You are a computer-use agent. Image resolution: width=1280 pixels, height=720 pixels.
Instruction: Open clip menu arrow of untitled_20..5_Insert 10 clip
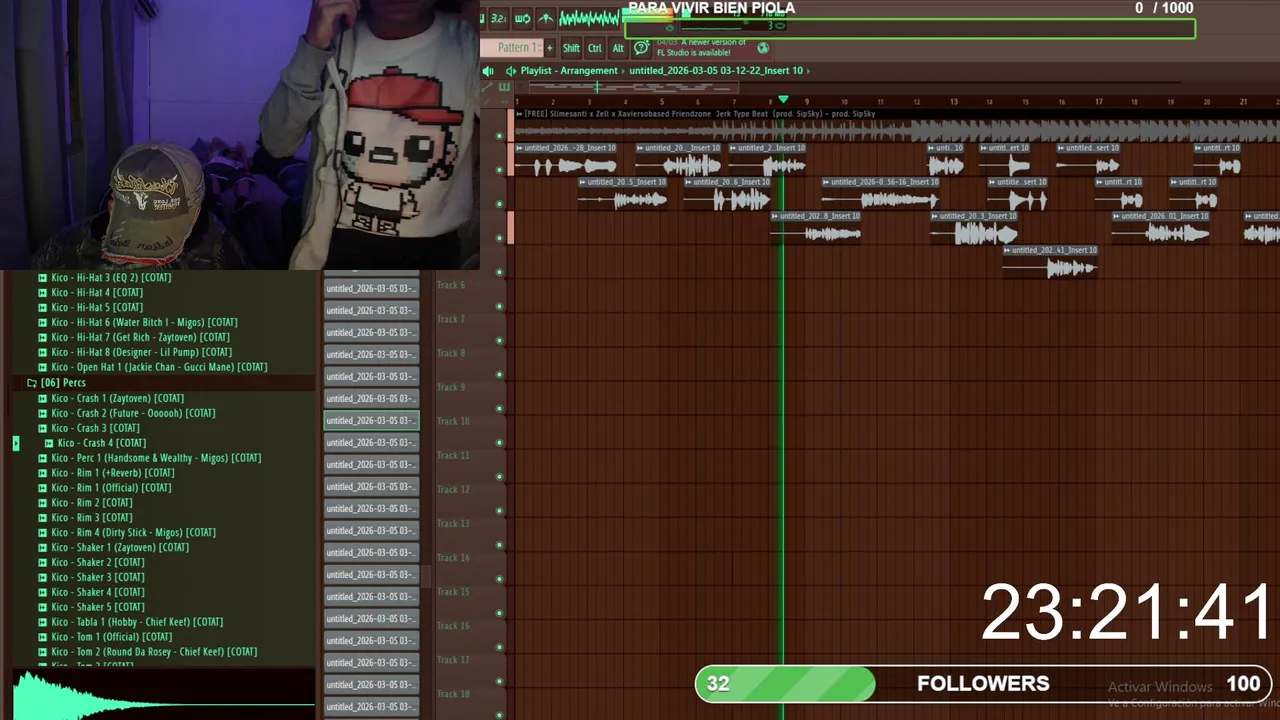(583, 182)
